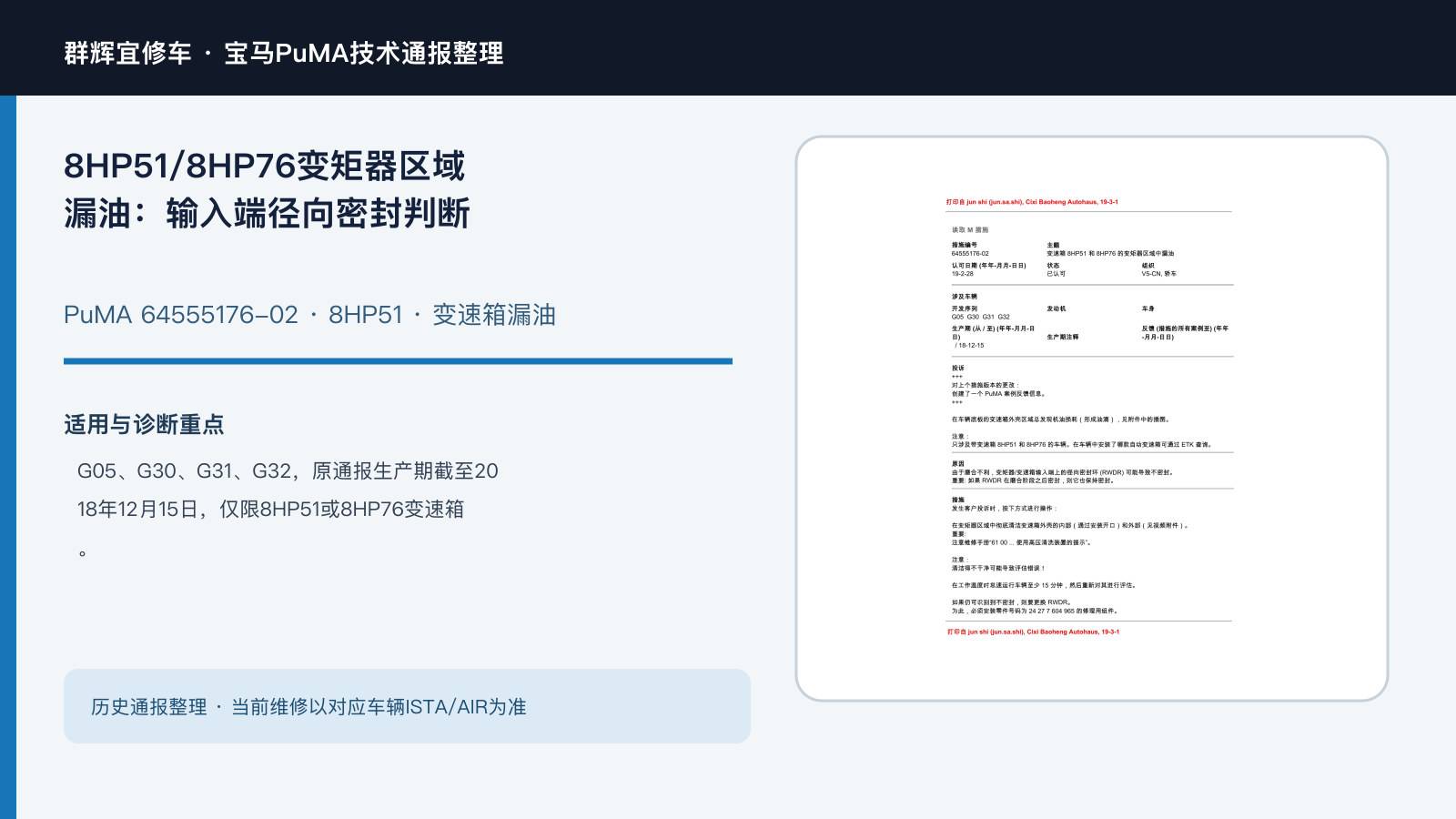1456x819 pixels.
Task: Click the blue horizontal divider under the subtitle
Action: point(398,361)
